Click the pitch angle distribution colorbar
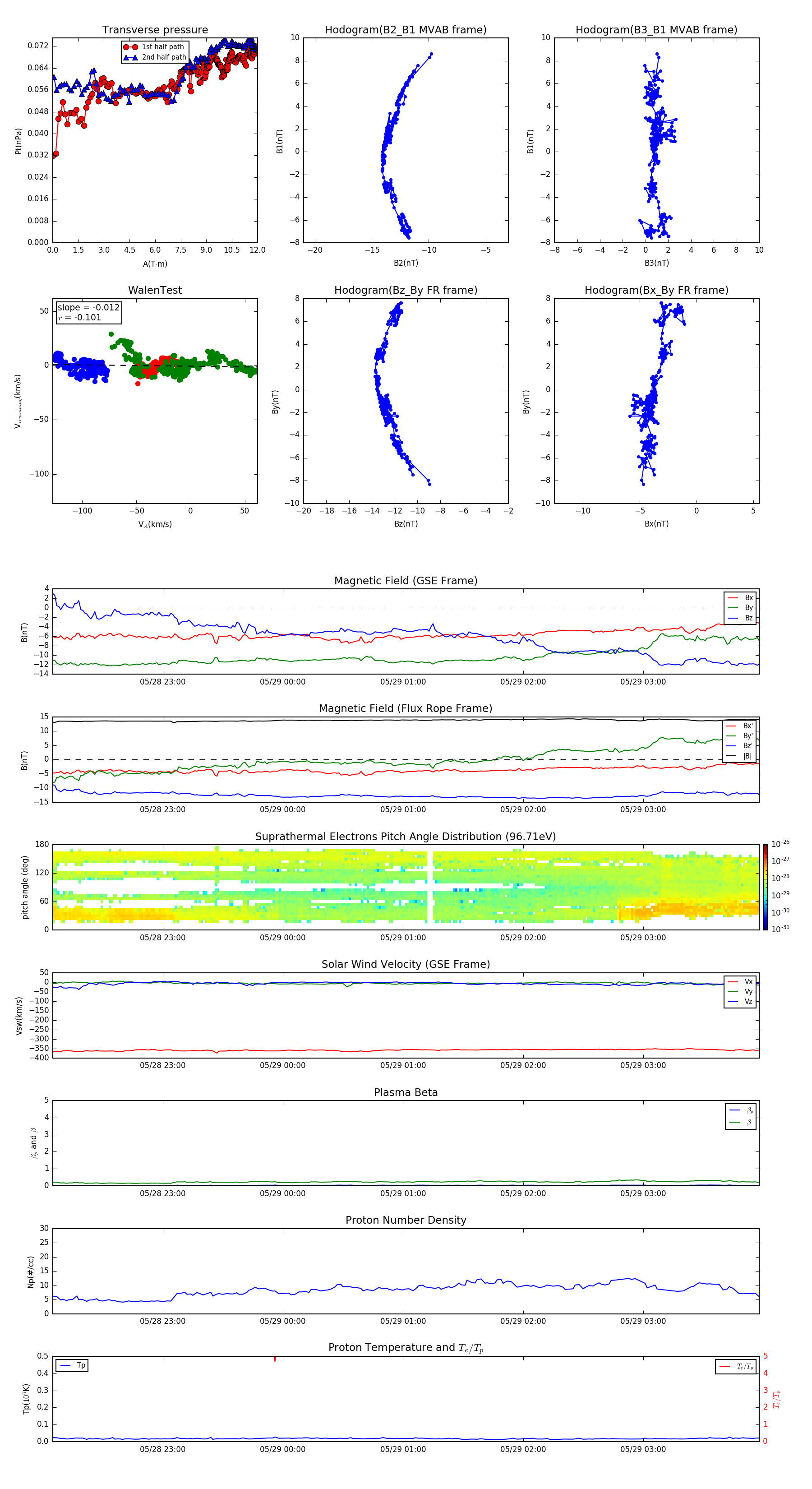This screenshot has height=1489, width=812. coord(765,887)
